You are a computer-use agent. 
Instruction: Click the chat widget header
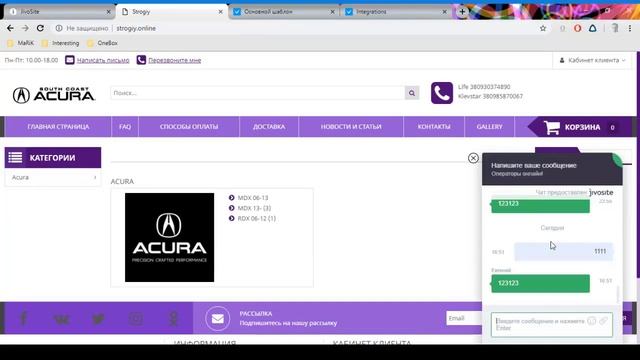point(552,169)
